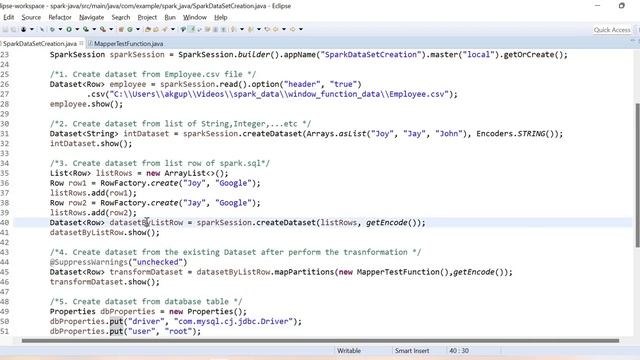Click the getEncode() call on line 40
This screenshot has height=360, width=640.
point(393,222)
